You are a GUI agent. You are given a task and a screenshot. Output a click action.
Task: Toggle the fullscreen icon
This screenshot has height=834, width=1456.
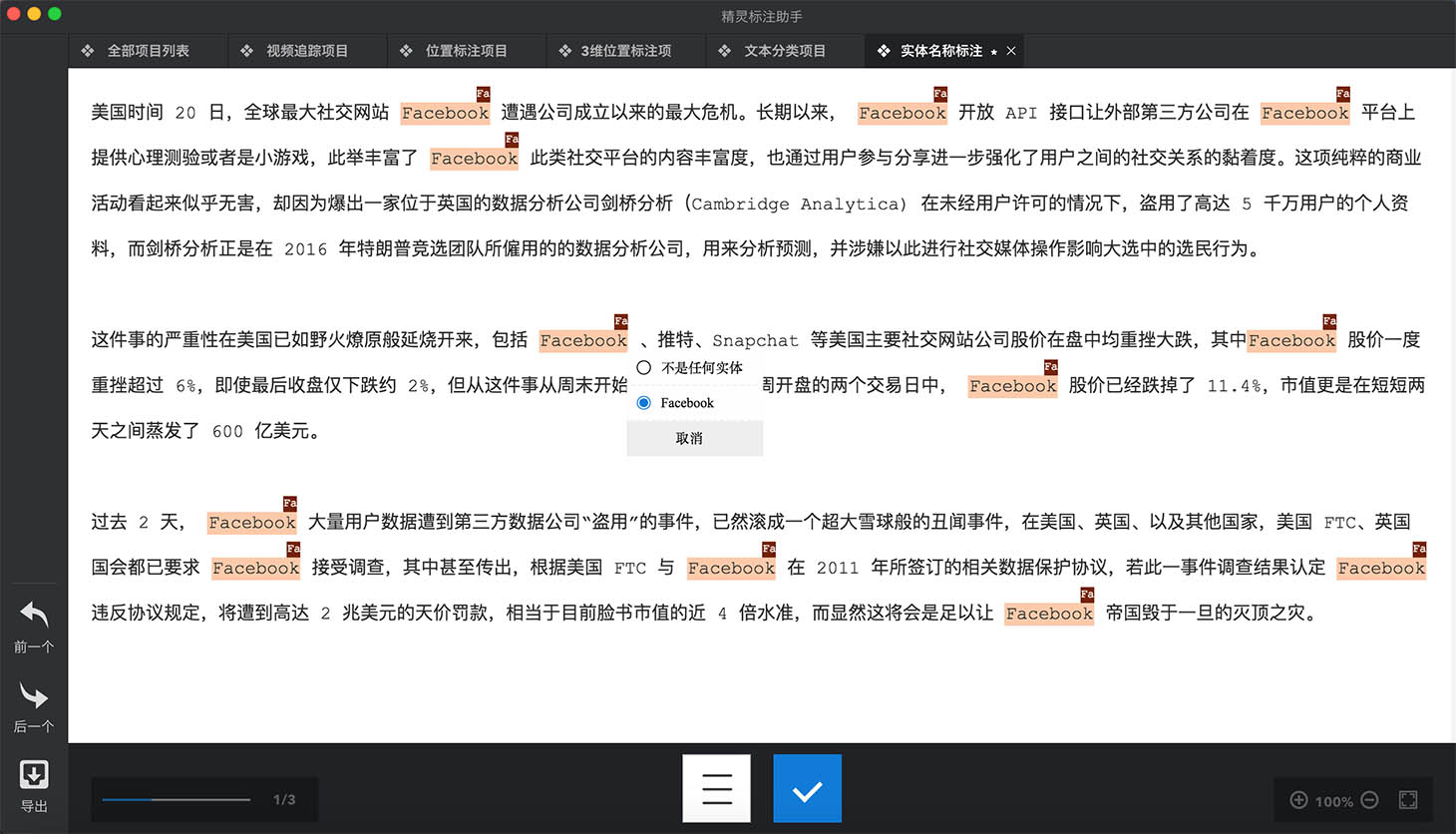(x=1408, y=800)
